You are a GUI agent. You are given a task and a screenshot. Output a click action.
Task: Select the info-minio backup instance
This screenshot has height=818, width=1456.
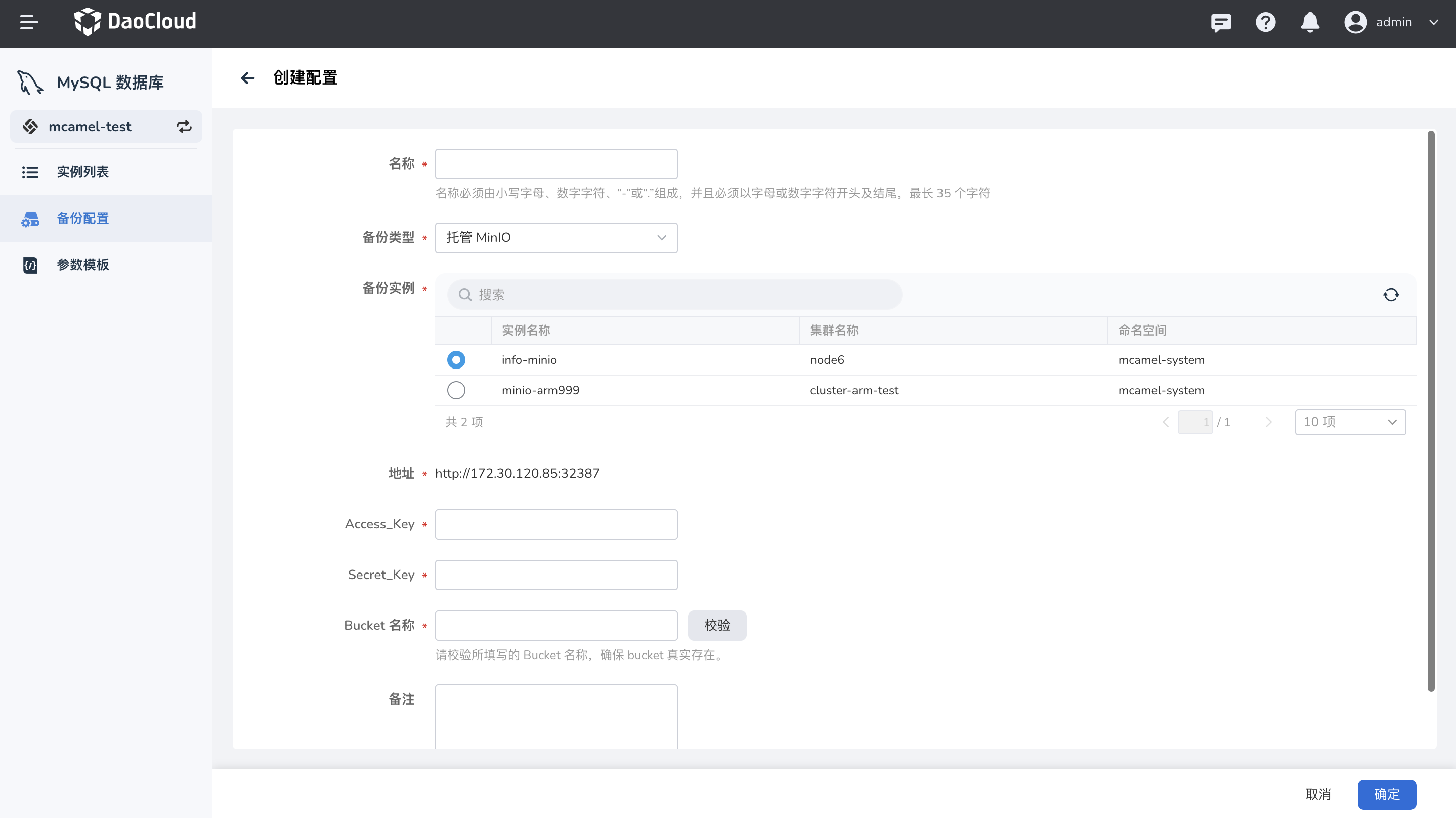(x=455, y=360)
